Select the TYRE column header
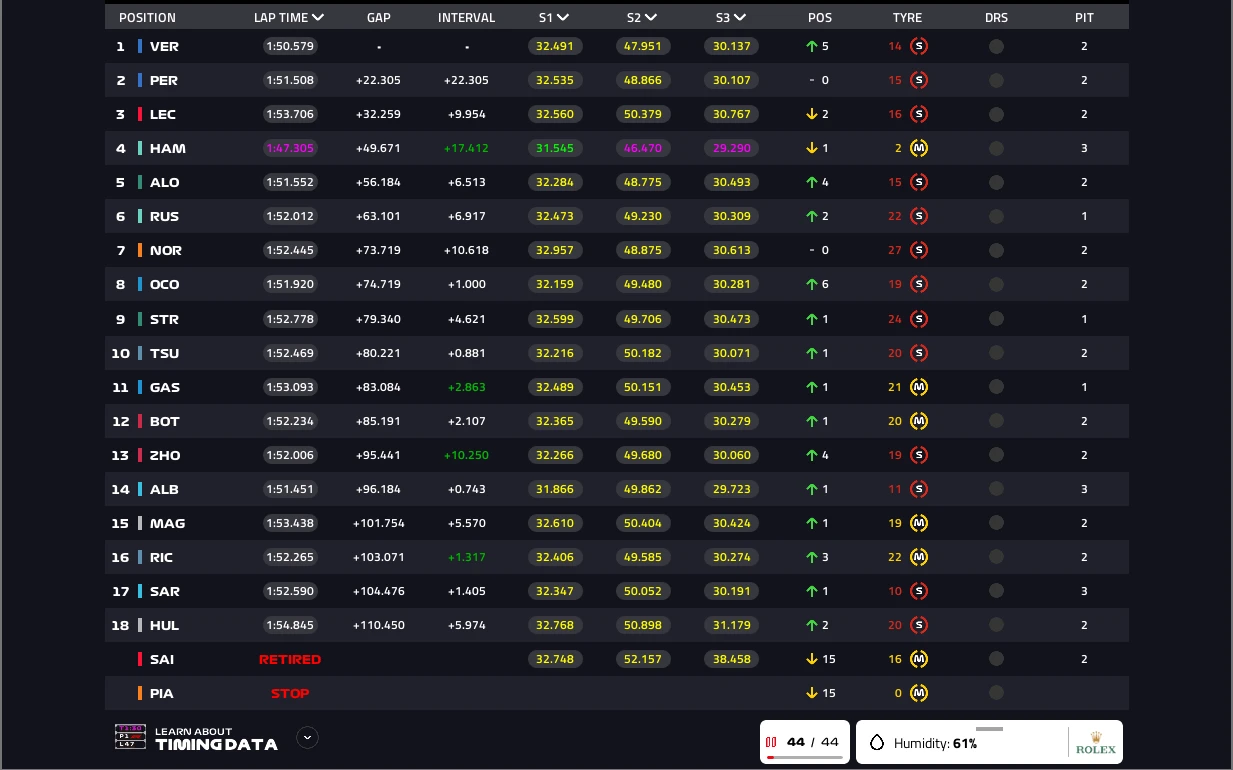This screenshot has width=1233, height=770. pyautogui.click(x=907, y=18)
